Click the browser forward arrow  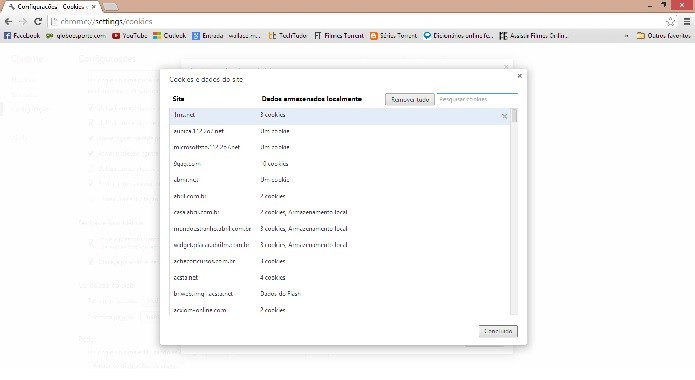tap(23, 21)
